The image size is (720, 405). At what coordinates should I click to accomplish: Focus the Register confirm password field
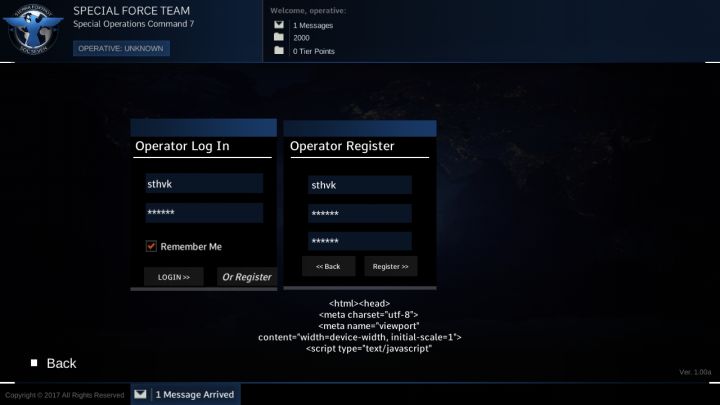(x=360, y=241)
